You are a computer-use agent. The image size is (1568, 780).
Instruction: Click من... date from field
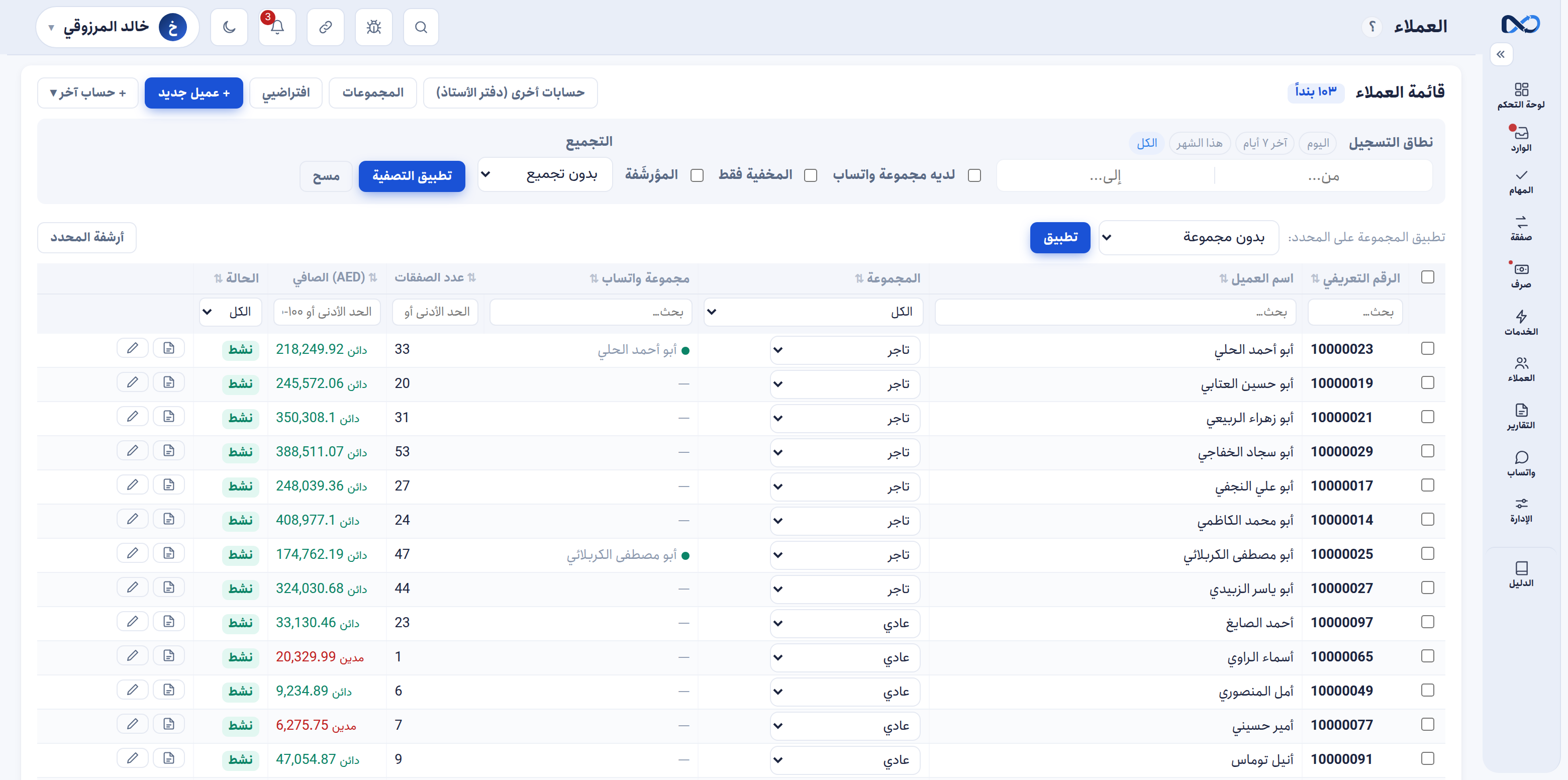(1323, 176)
